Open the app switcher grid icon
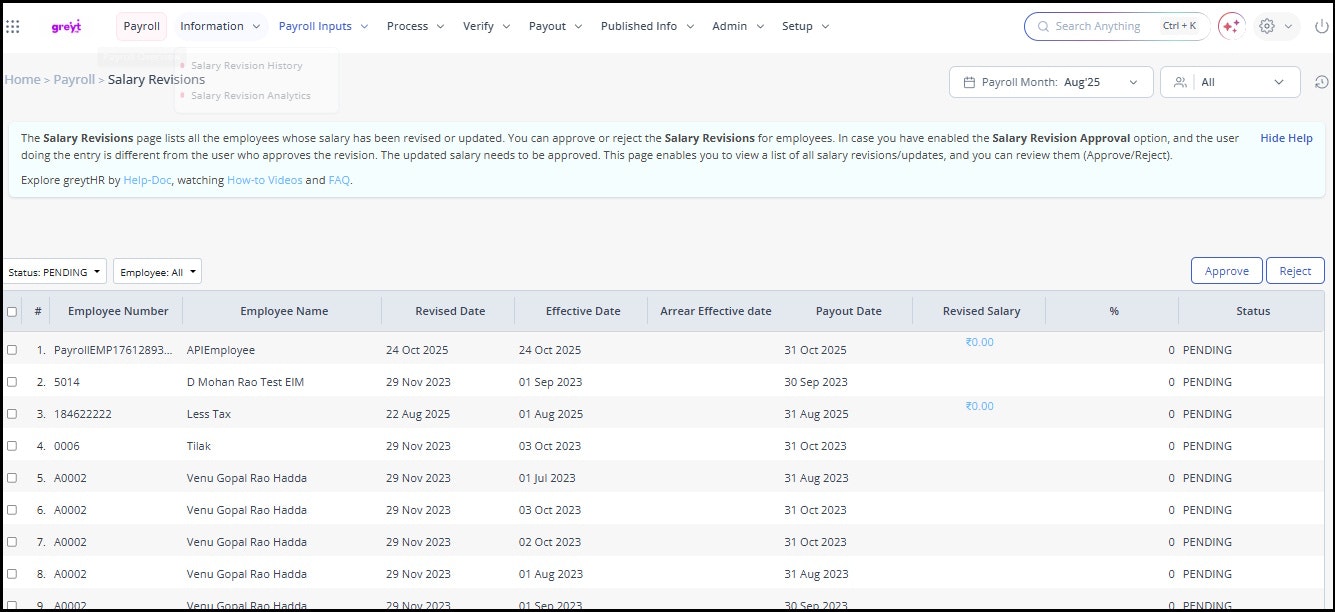 pos(13,27)
